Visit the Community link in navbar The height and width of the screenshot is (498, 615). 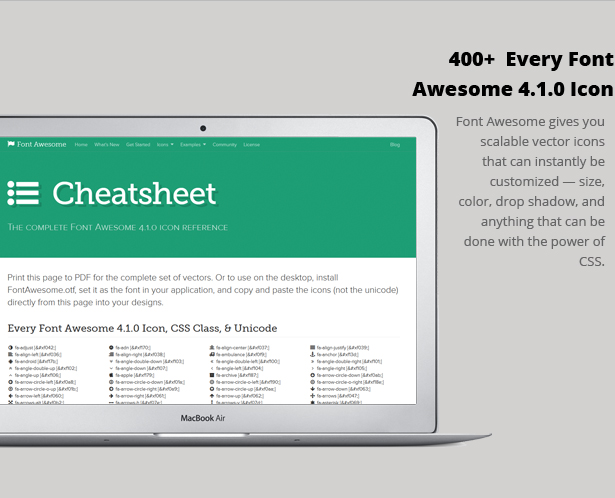pyautogui.click(x=225, y=144)
